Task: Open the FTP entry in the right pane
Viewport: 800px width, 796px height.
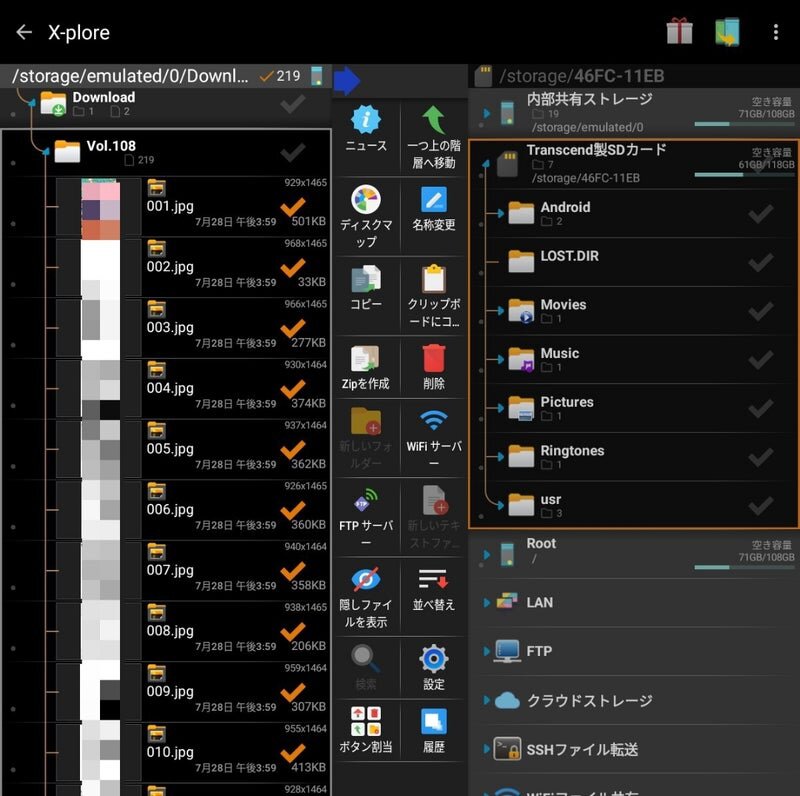Action: pos(633,652)
